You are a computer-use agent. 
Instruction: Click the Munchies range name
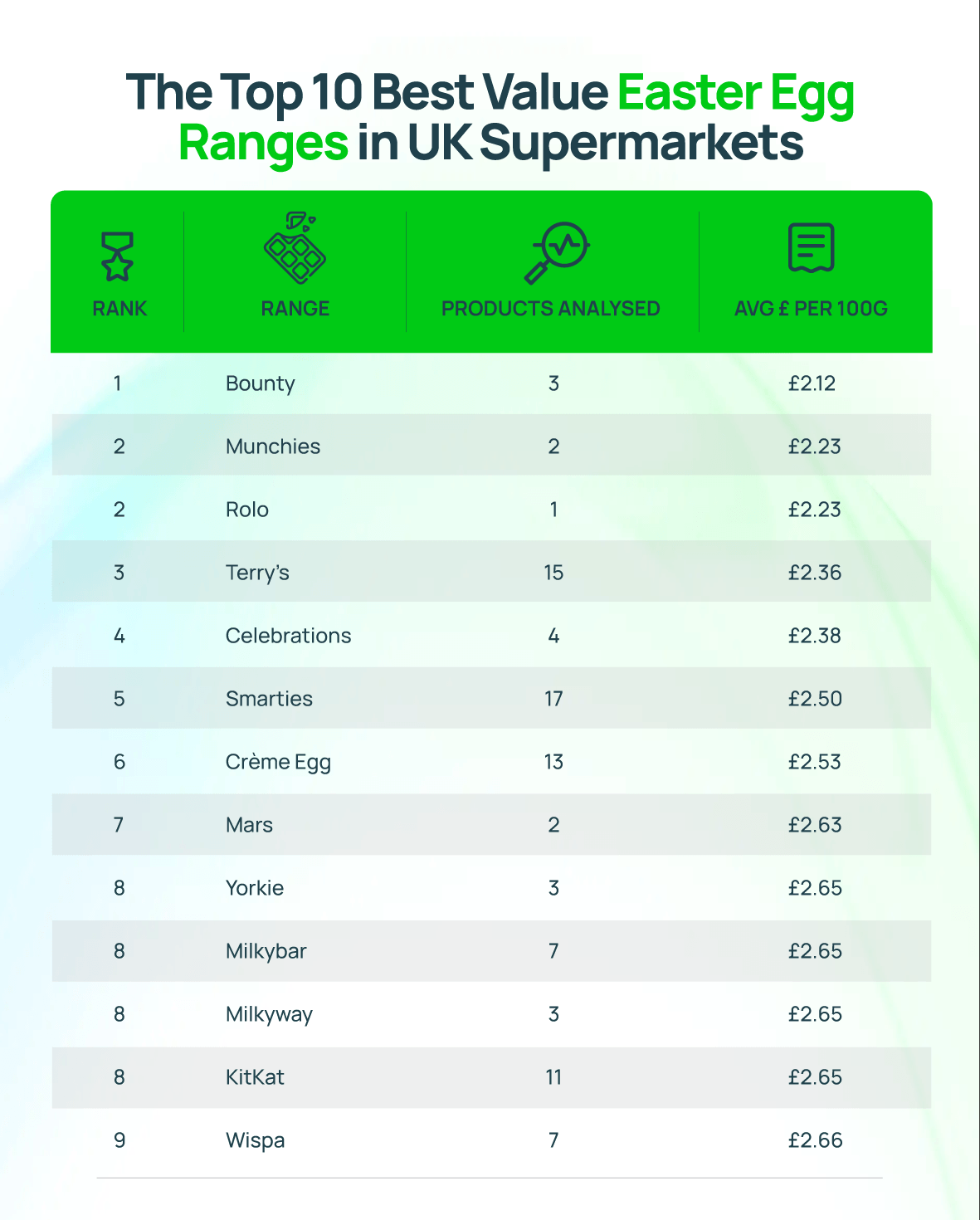(273, 447)
